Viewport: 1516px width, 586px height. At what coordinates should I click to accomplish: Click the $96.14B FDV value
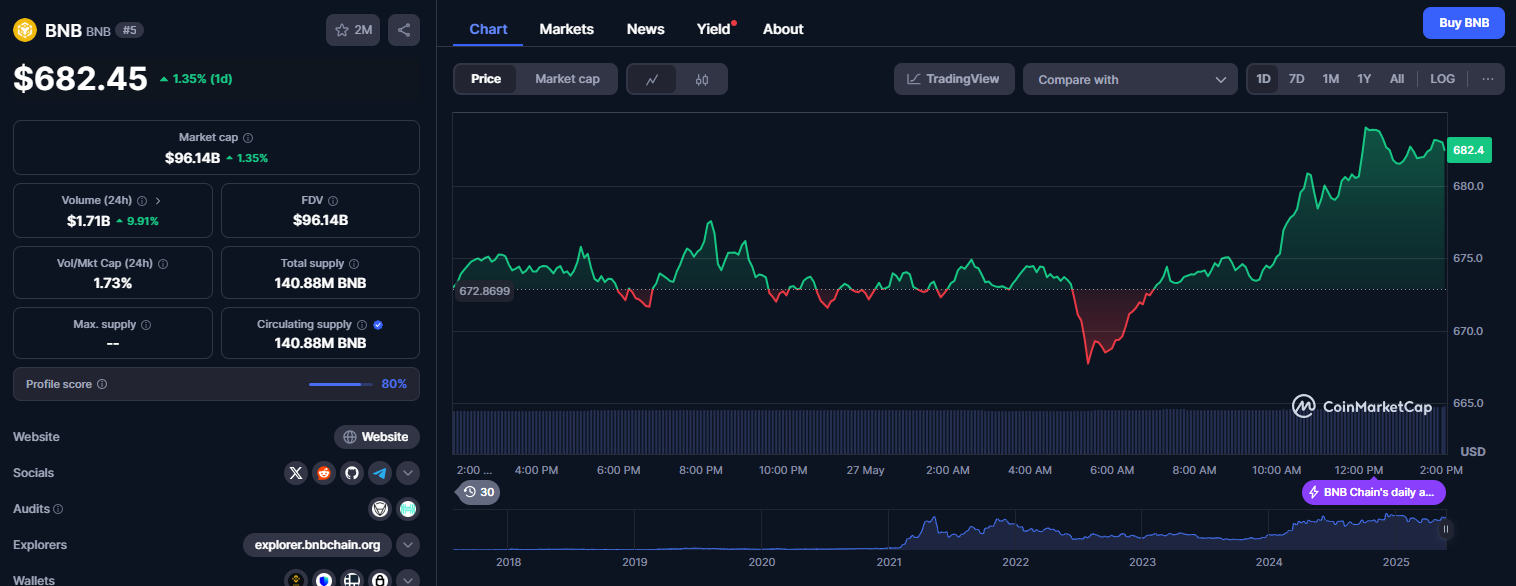tap(320, 220)
